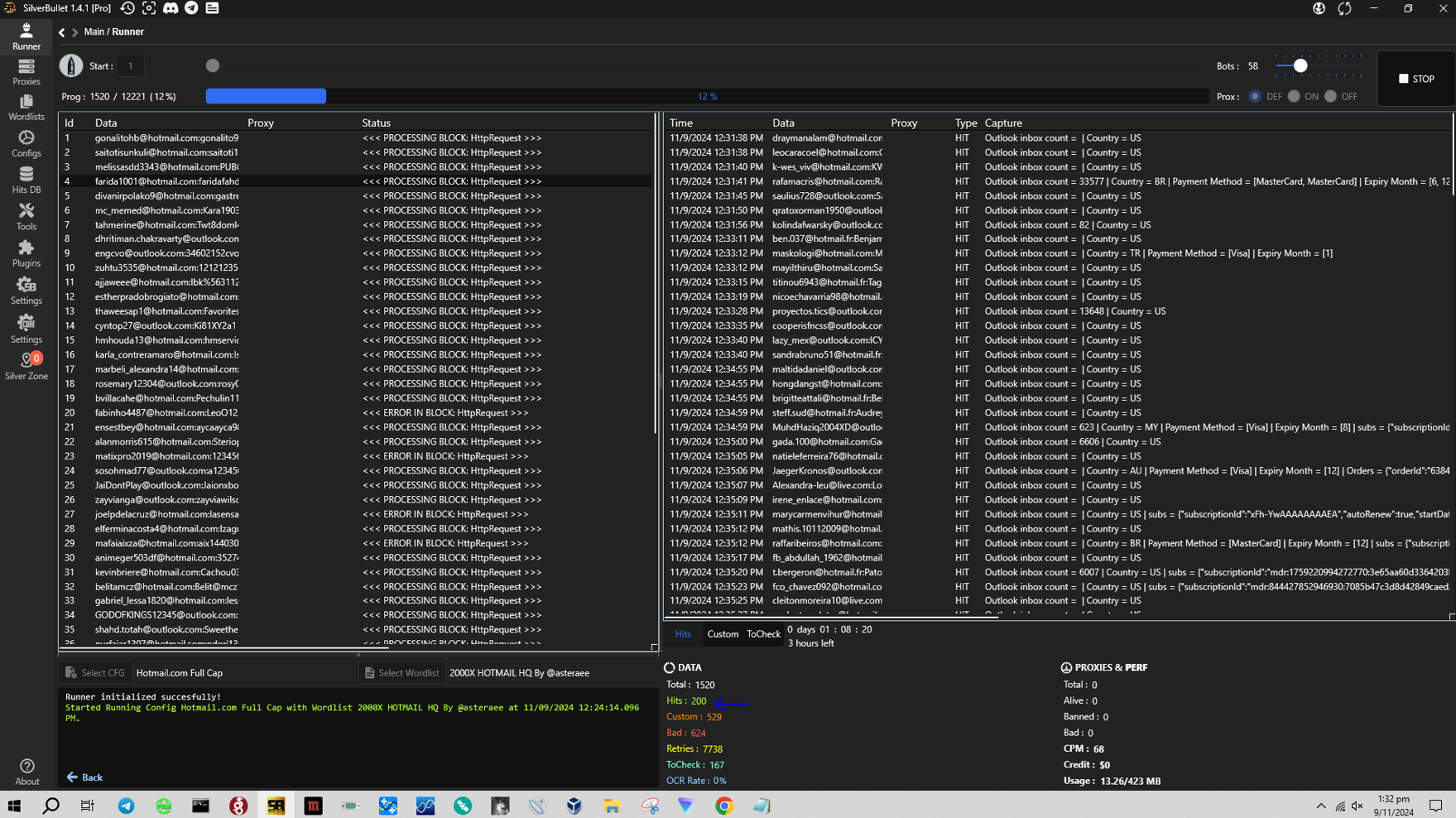The height and width of the screenshot is (818, 1456).
Task: Click the bots table horizontal scrollbar
Action: click(x=223, y=648)
